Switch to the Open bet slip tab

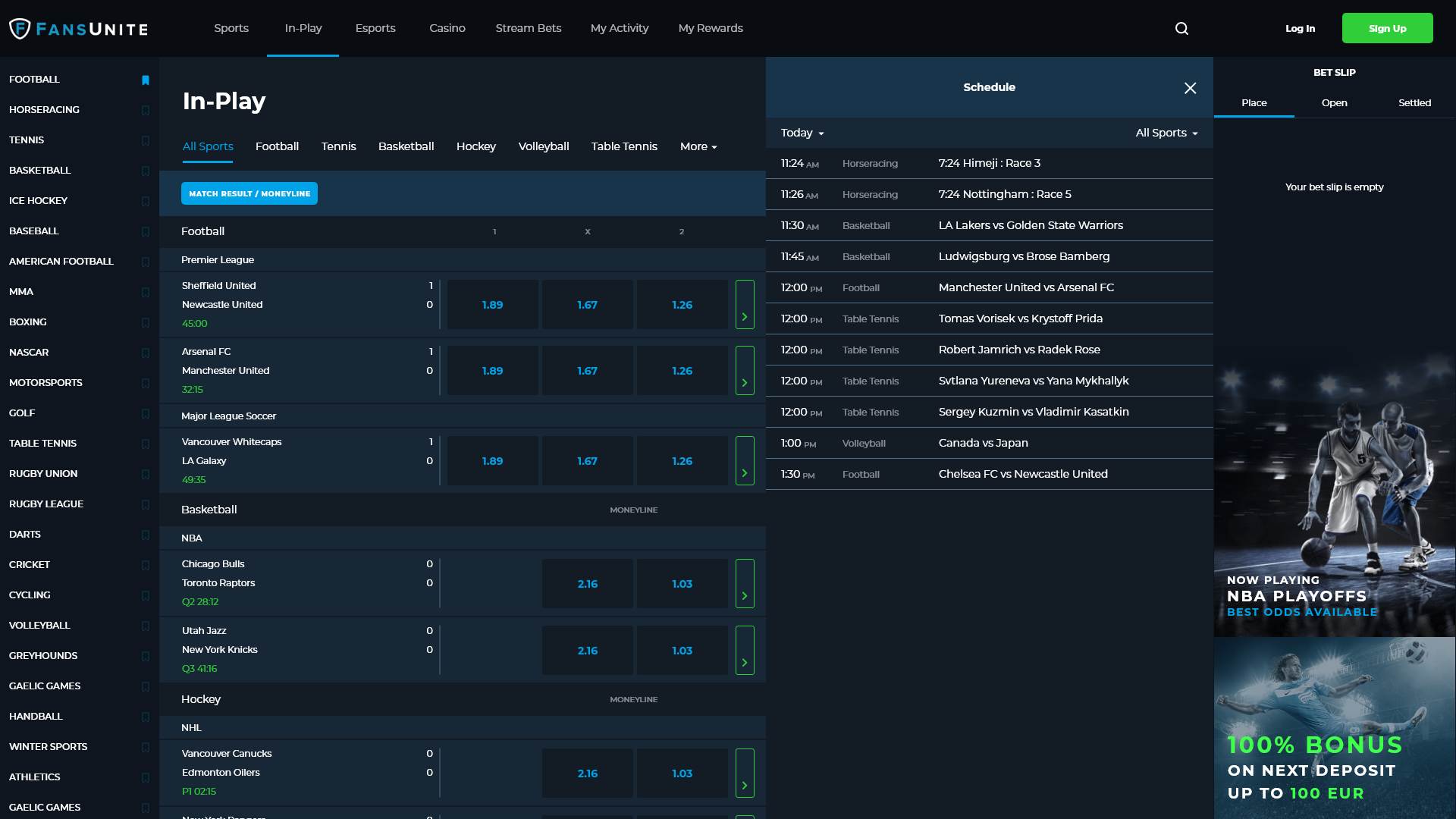click(1335, 102)
